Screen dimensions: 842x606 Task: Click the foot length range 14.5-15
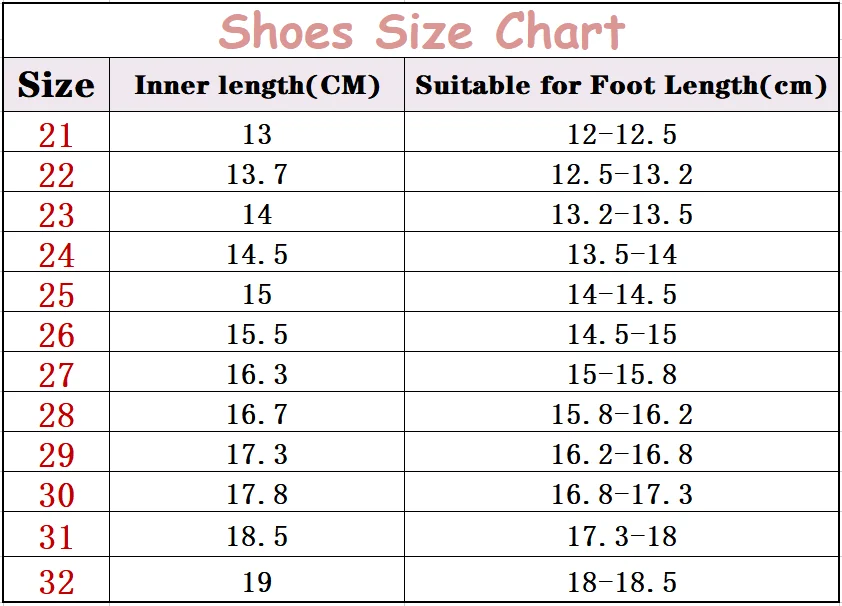622,335
